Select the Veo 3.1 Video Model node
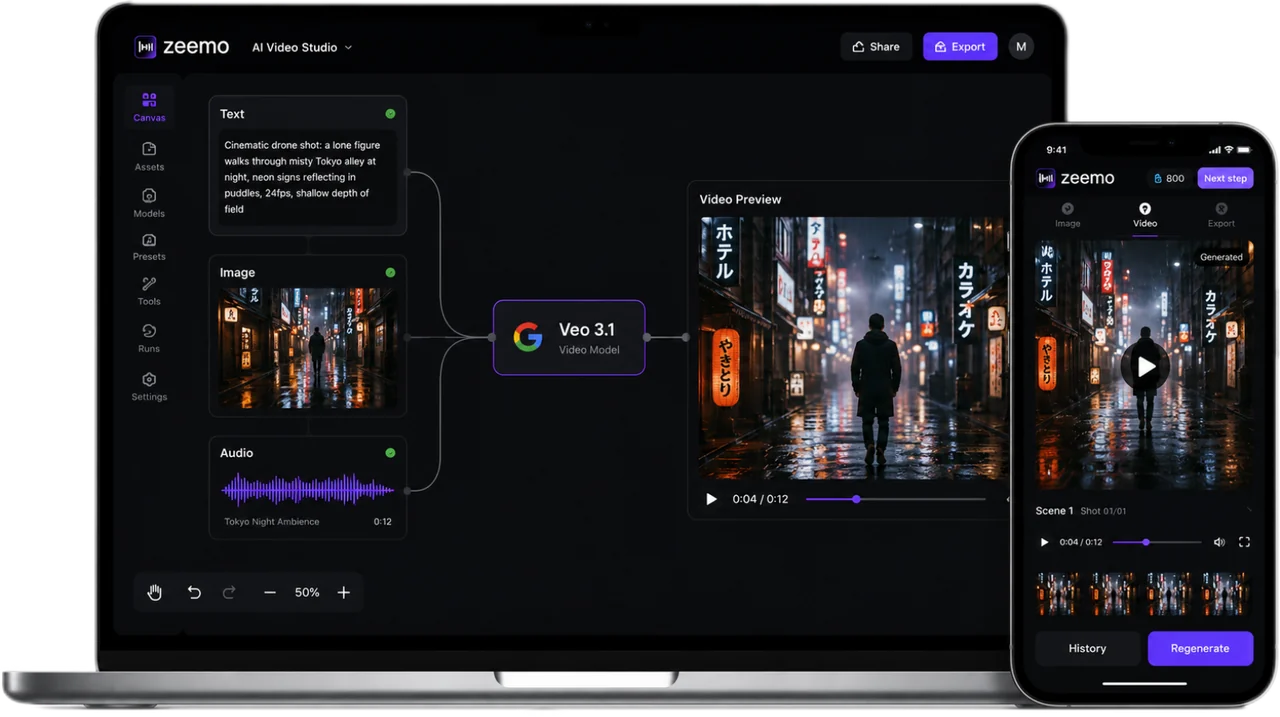This screenshot has width=1280, height=717. tap(569, 337)
